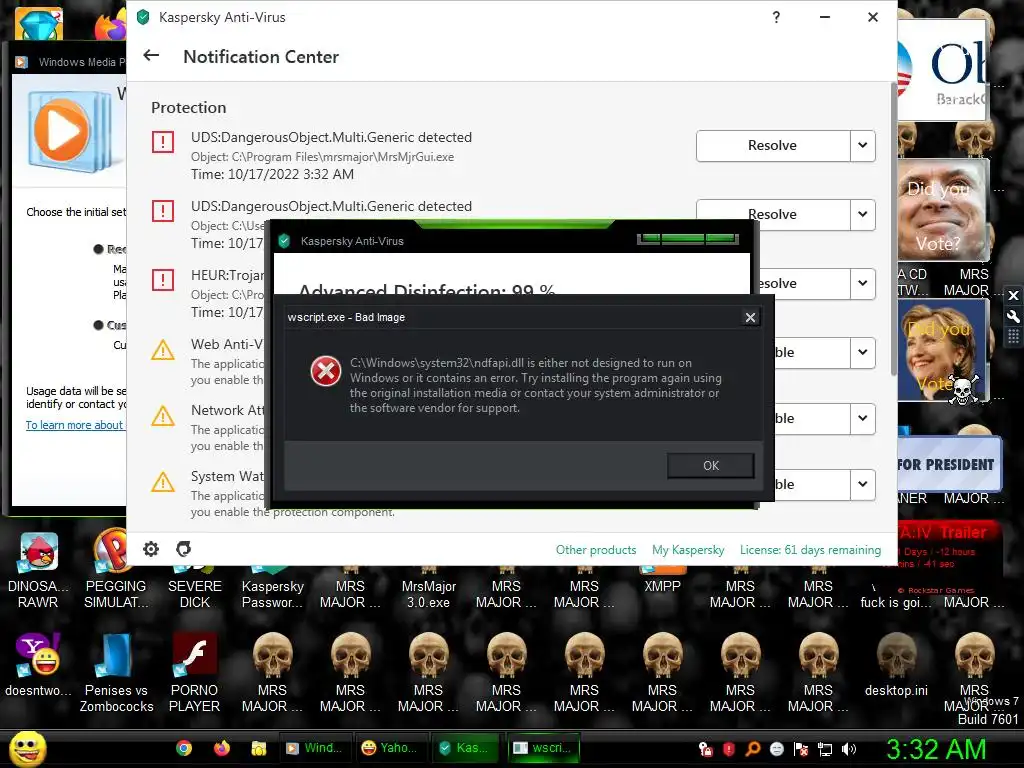
Task: Select Cus... radio option in Media Player
Action: click(99, 325)
